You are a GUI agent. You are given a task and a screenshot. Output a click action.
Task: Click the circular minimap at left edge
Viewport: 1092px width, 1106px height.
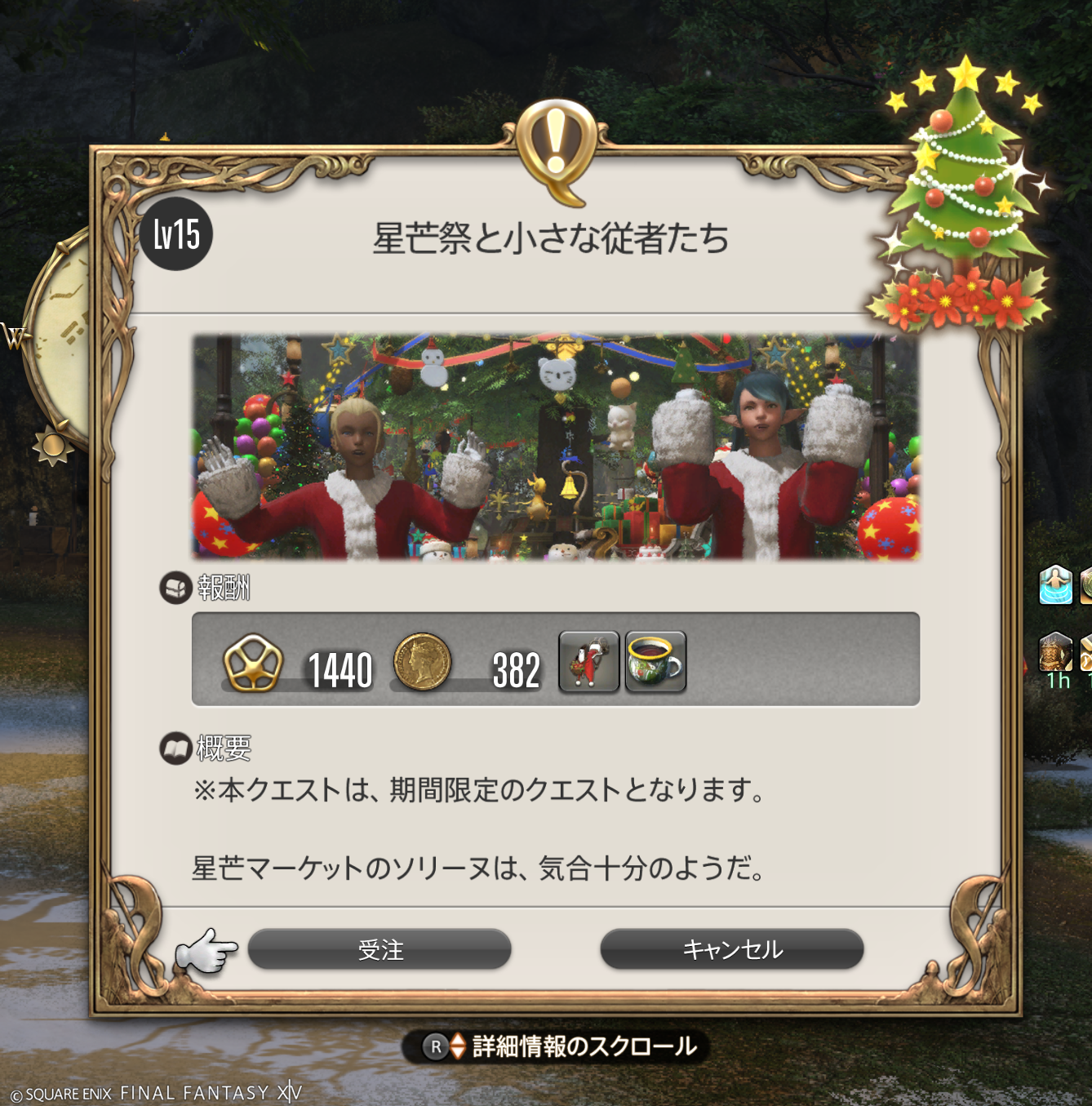pyautogui.click(x=57, y=335)
